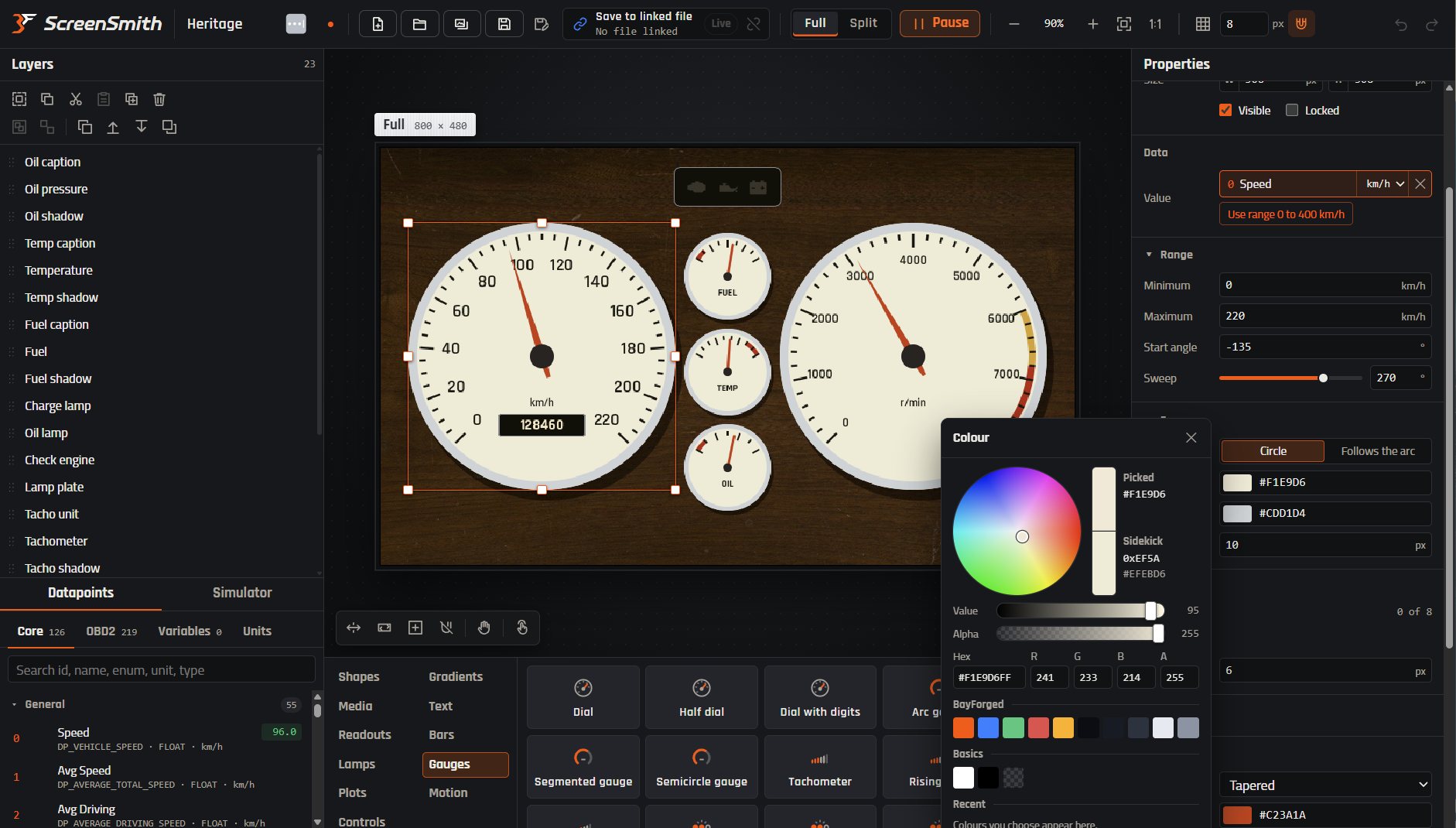The width and height of the screenshot is (1456, 828).
Task: Cut the layer with the scissors icon
Action: tap(75, 99)
